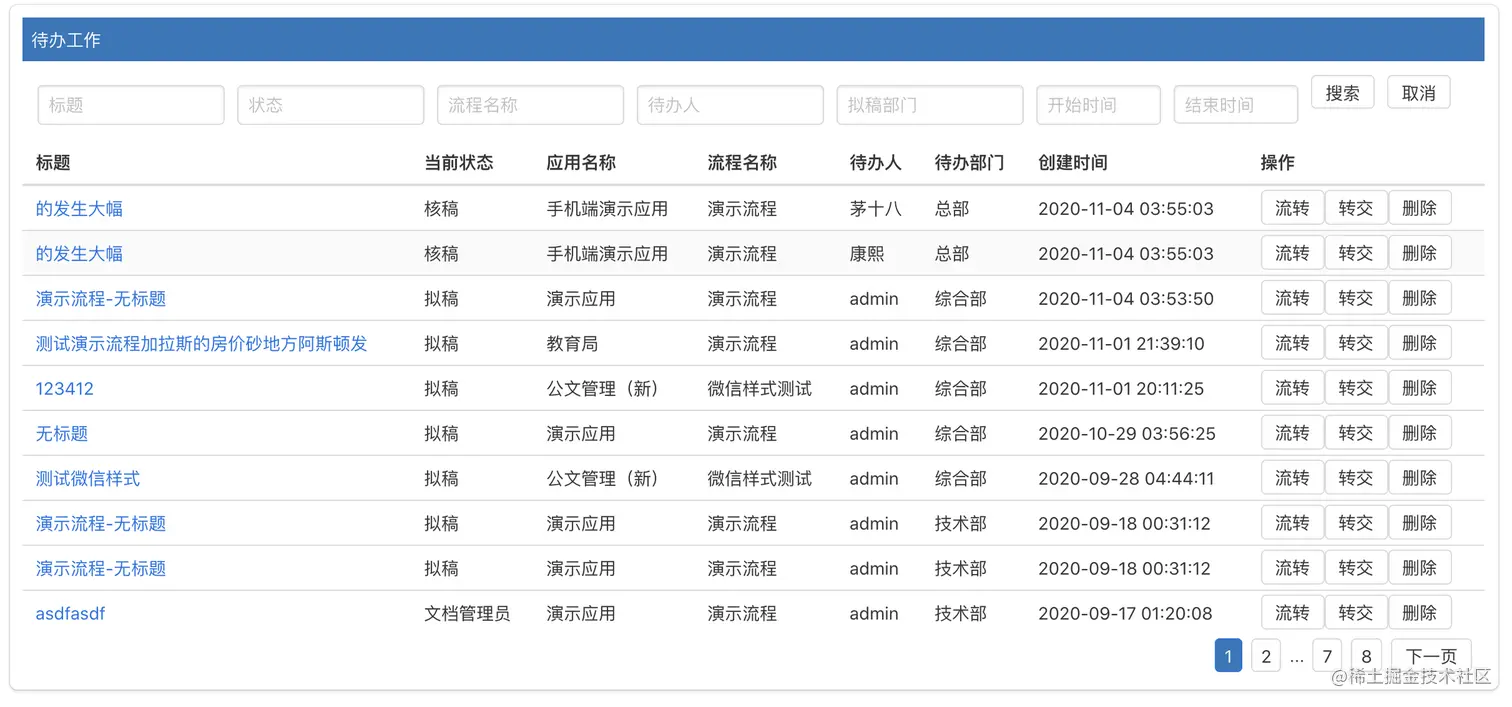Click the 操作 column header
The height and width of the screenshot is (707, 1512).
point(1278,163)
